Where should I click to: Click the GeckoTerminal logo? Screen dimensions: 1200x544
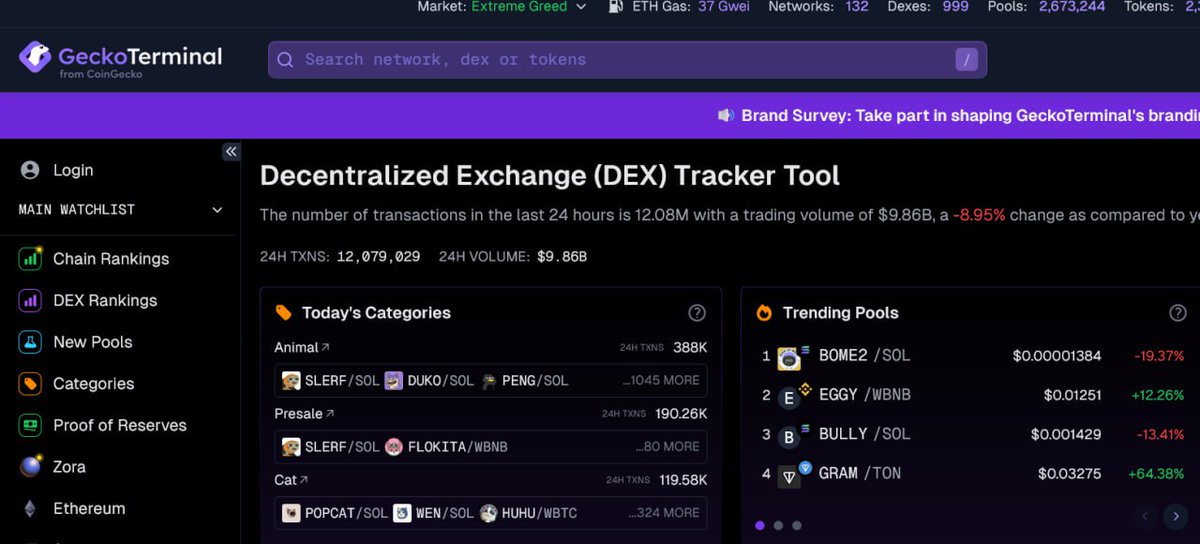coord(121,59)
